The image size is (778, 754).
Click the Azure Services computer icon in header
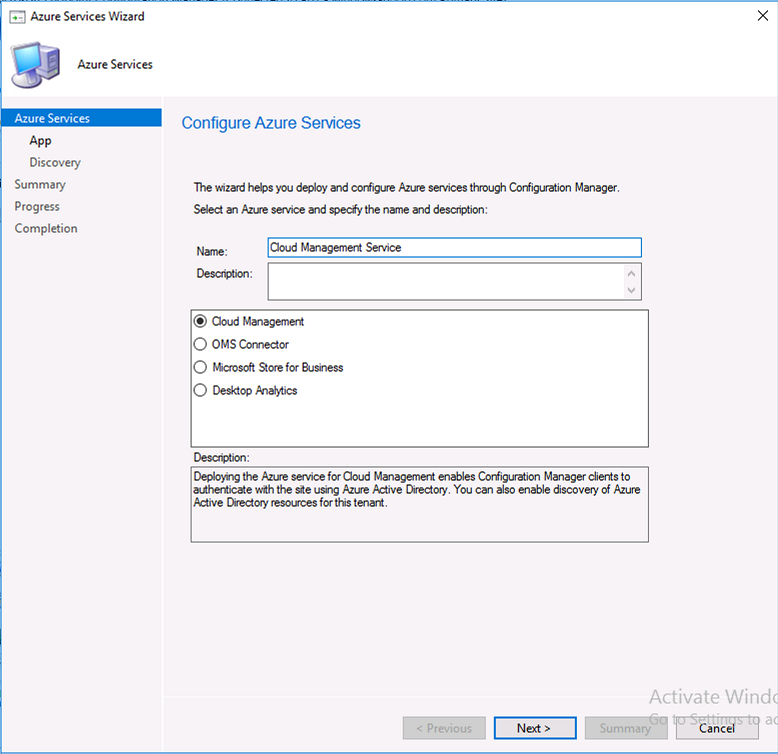tap(36, 65)
